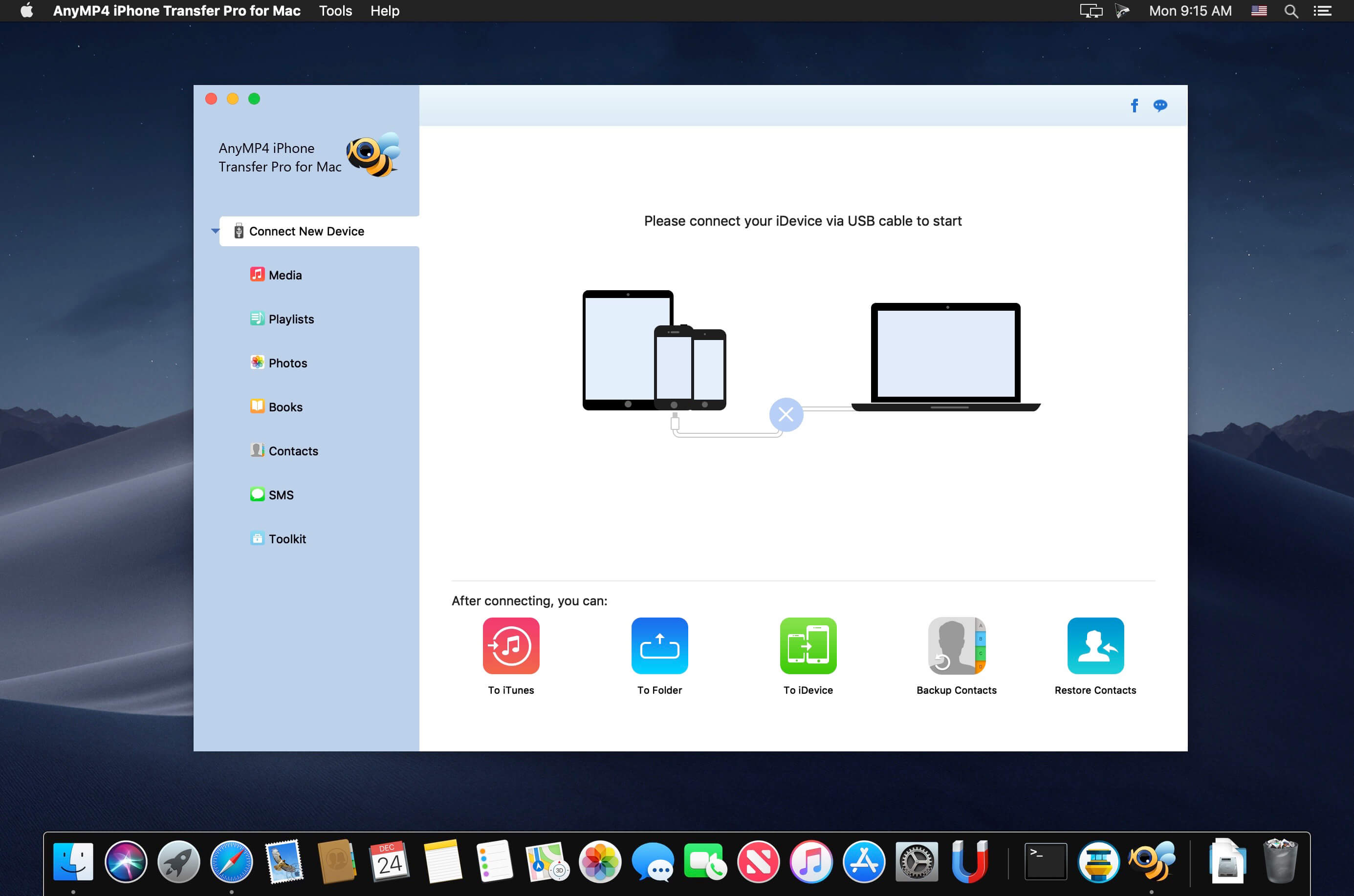
Task: Click the search icon in menu bar
Action: tap(1293, 11)
